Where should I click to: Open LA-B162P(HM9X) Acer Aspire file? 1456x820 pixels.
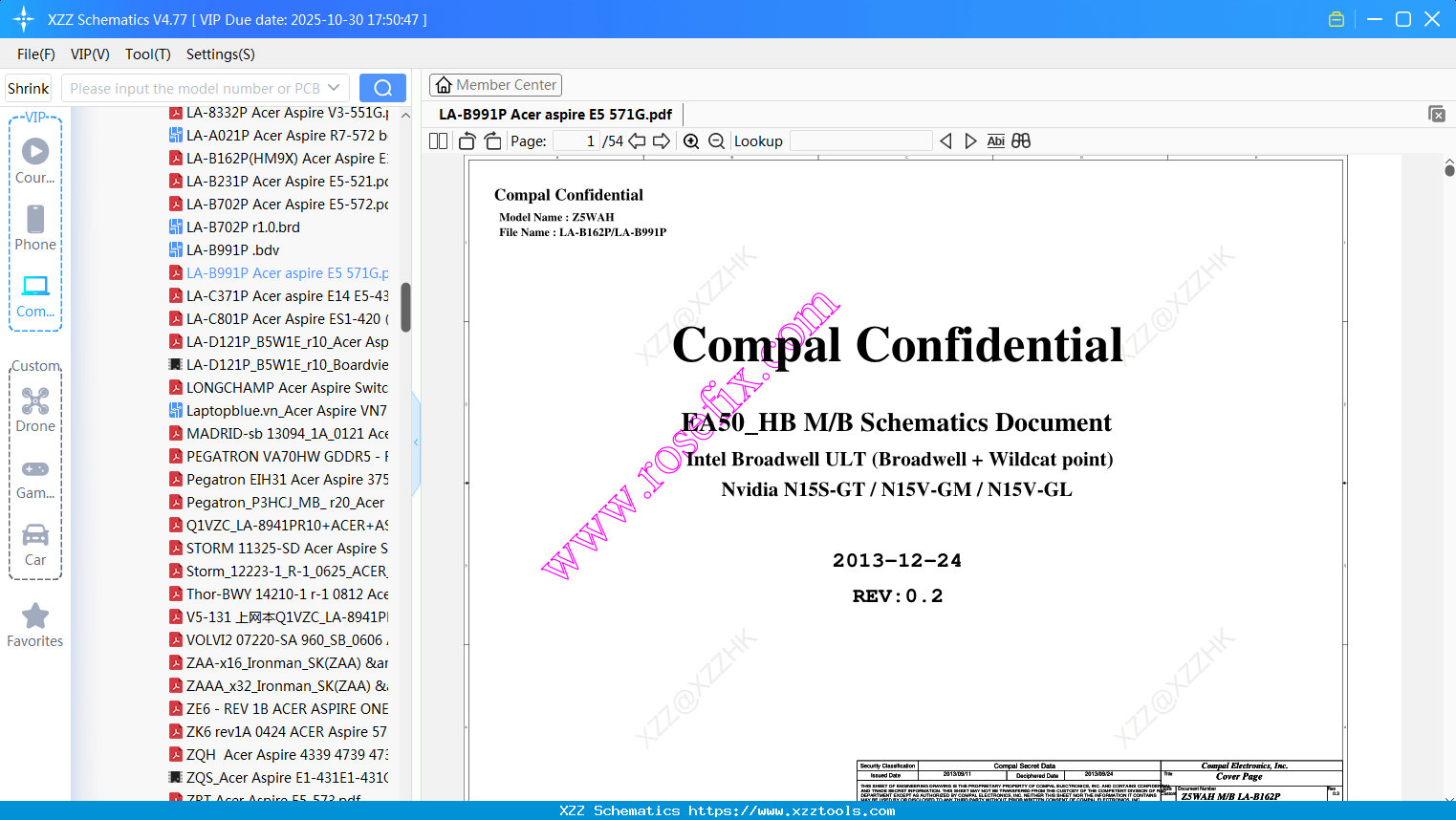pos(279,159)
